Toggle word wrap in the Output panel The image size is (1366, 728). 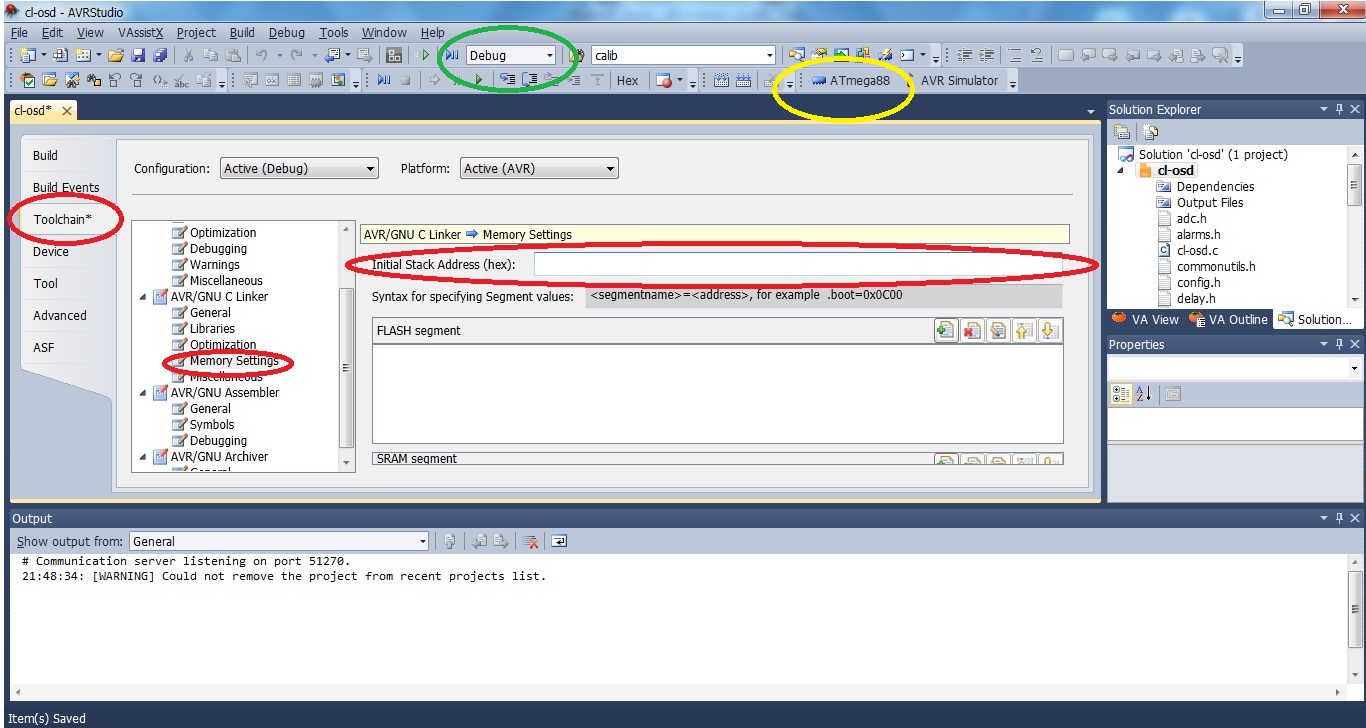pos(559,541)
